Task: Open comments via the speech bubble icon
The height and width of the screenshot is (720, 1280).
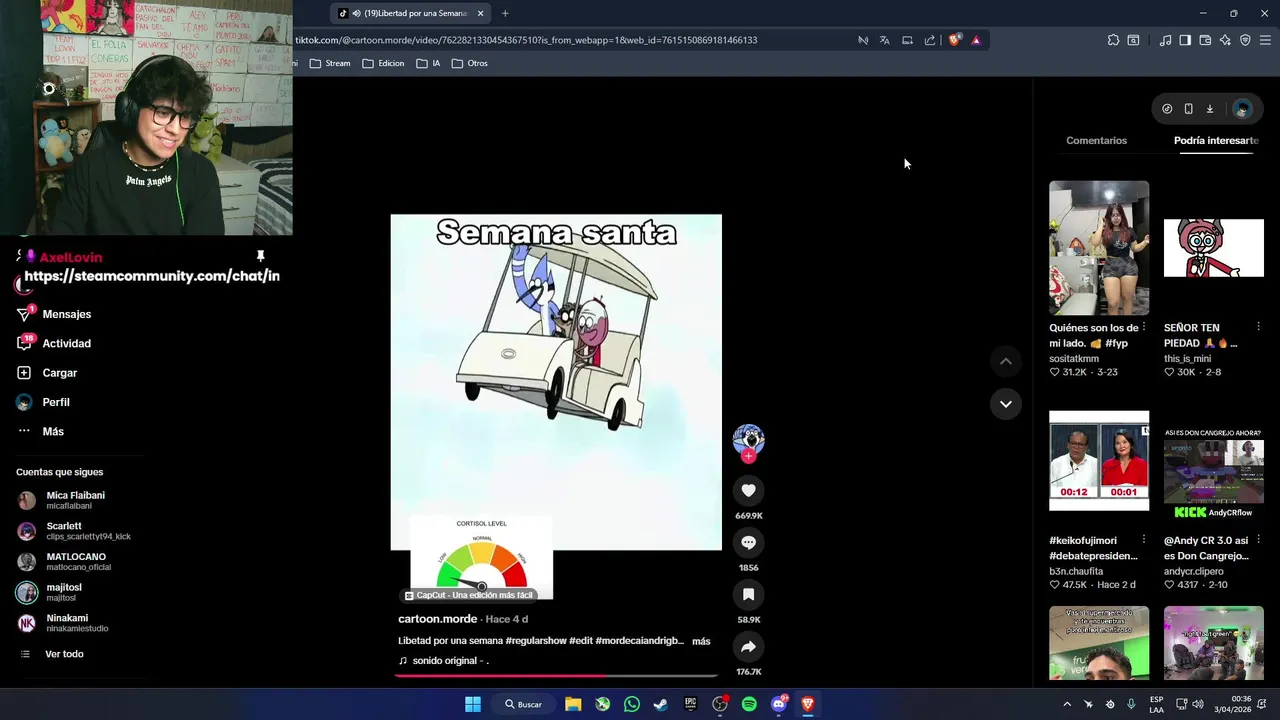Action: pos(748,542)
